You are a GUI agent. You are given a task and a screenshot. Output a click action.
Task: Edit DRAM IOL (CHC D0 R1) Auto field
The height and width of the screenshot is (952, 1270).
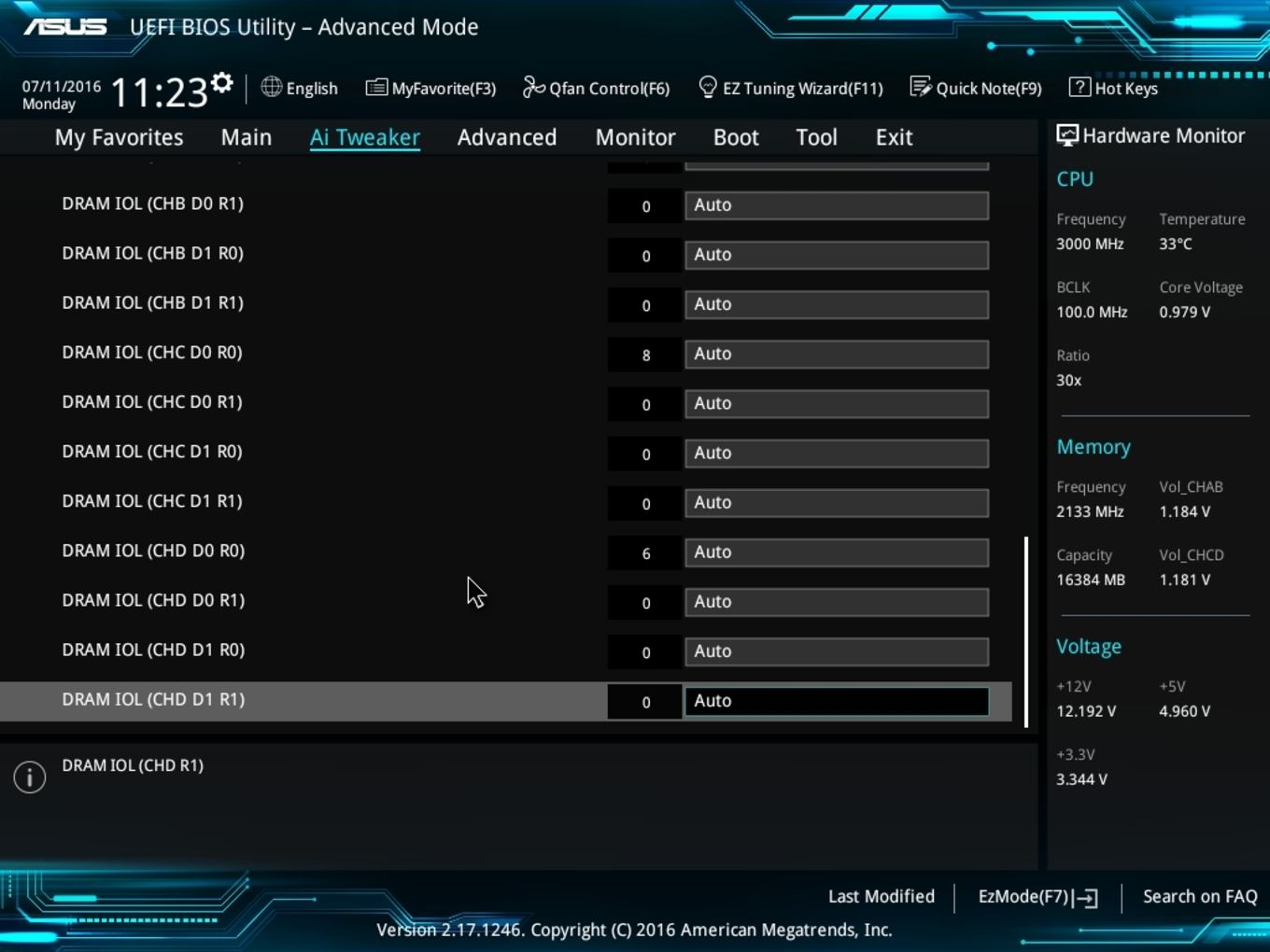point(837,403)
